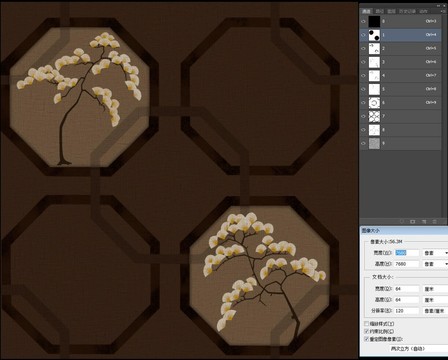Select the black channel 0 thumbnail
448x360 pixels.
click(x=374, y=21)
